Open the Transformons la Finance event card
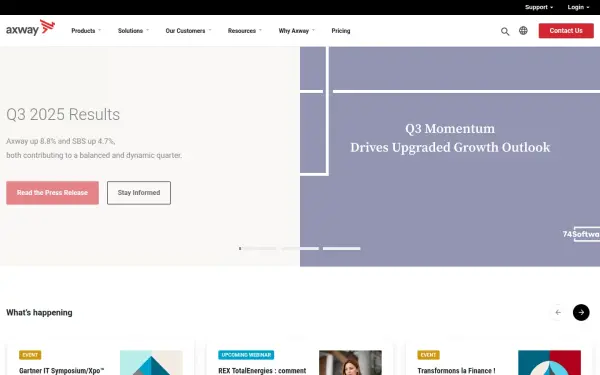This screenshot has height=375, width=600. coord(499,360)
